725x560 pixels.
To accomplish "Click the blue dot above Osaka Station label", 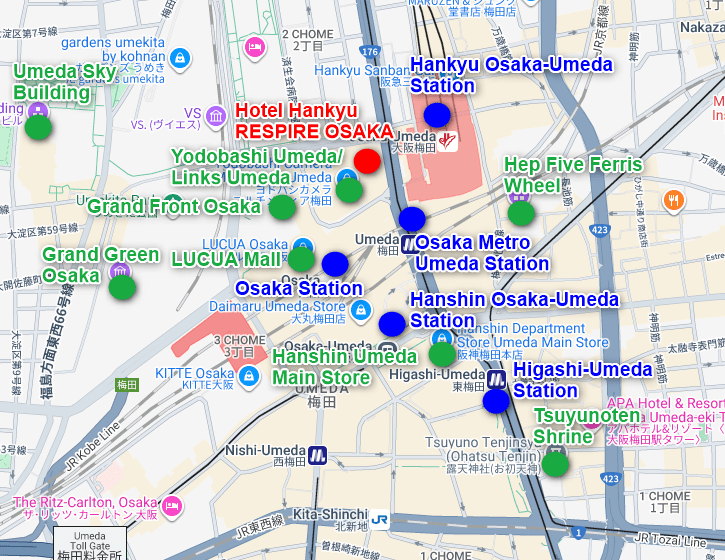I will coord(335,264).
